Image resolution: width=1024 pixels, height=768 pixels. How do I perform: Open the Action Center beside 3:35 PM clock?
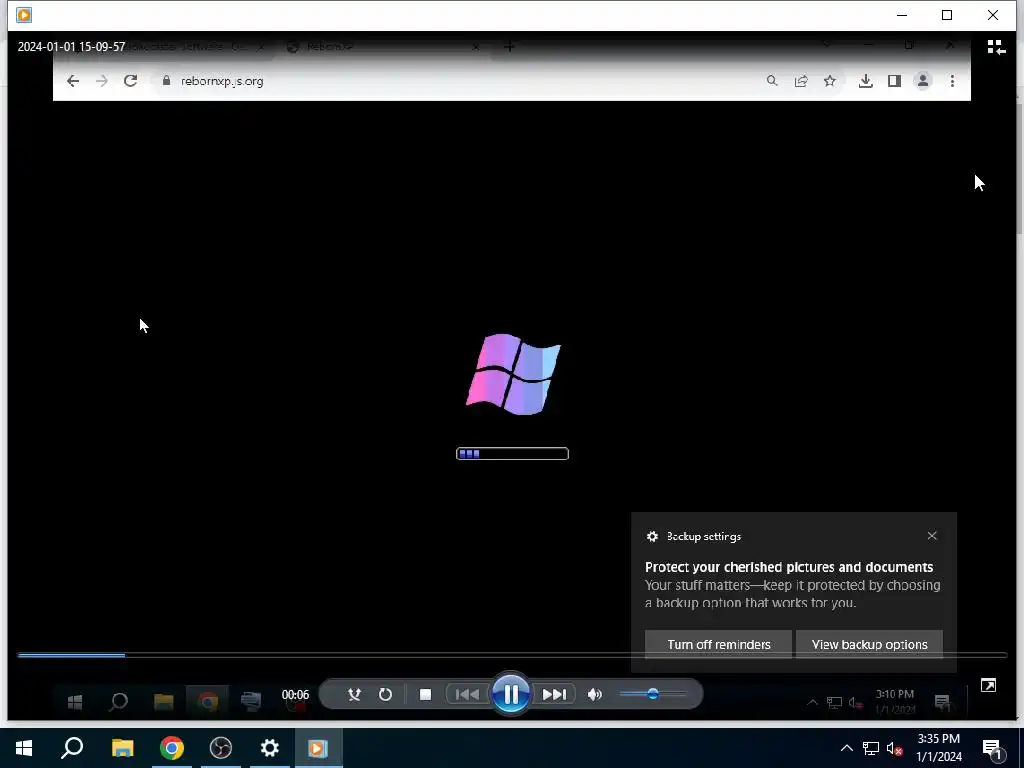pos(992,748)
